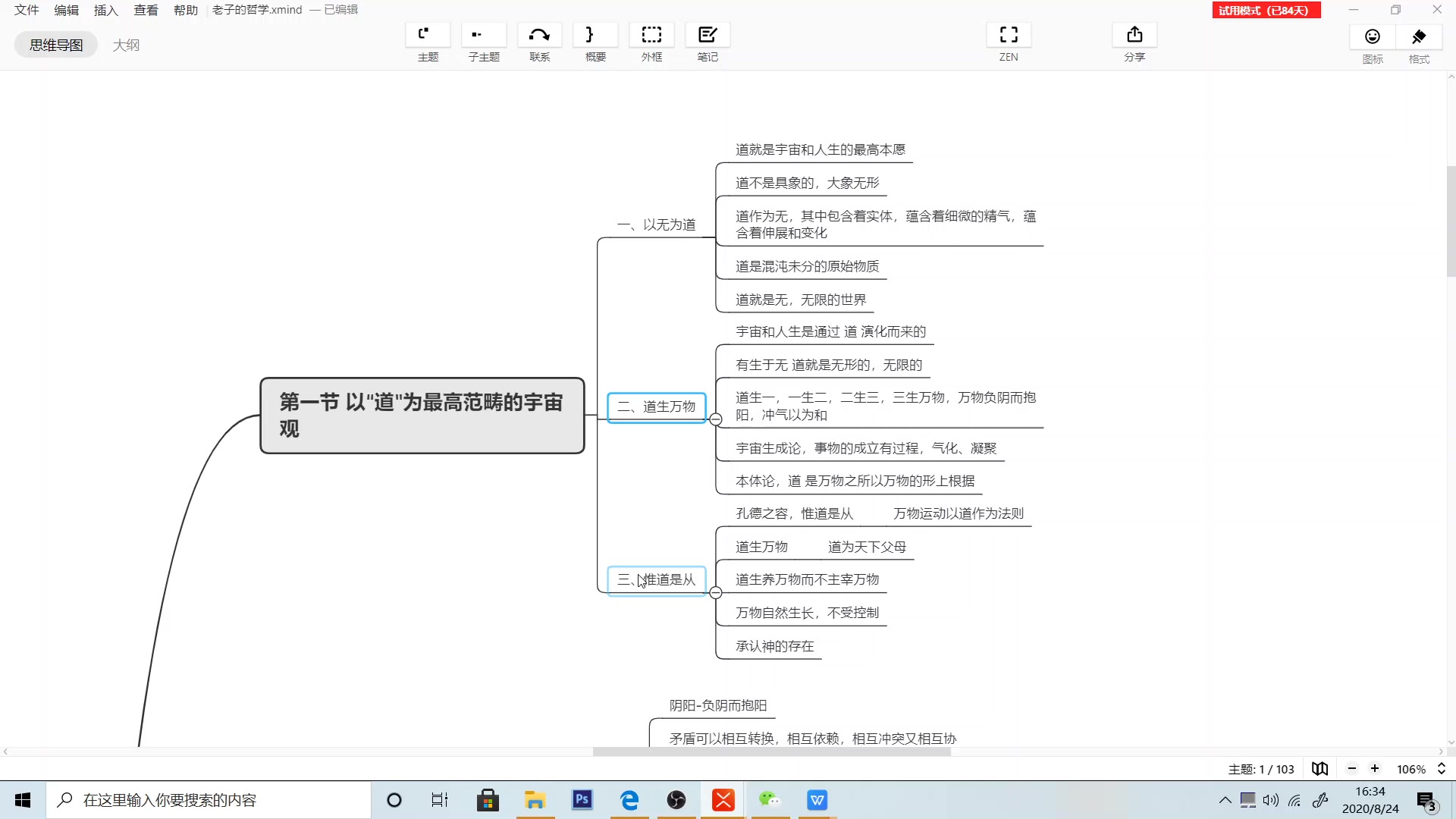Click the Windows search input box
The height and width of the screenshot is (819, 1456).
(209, 800)
